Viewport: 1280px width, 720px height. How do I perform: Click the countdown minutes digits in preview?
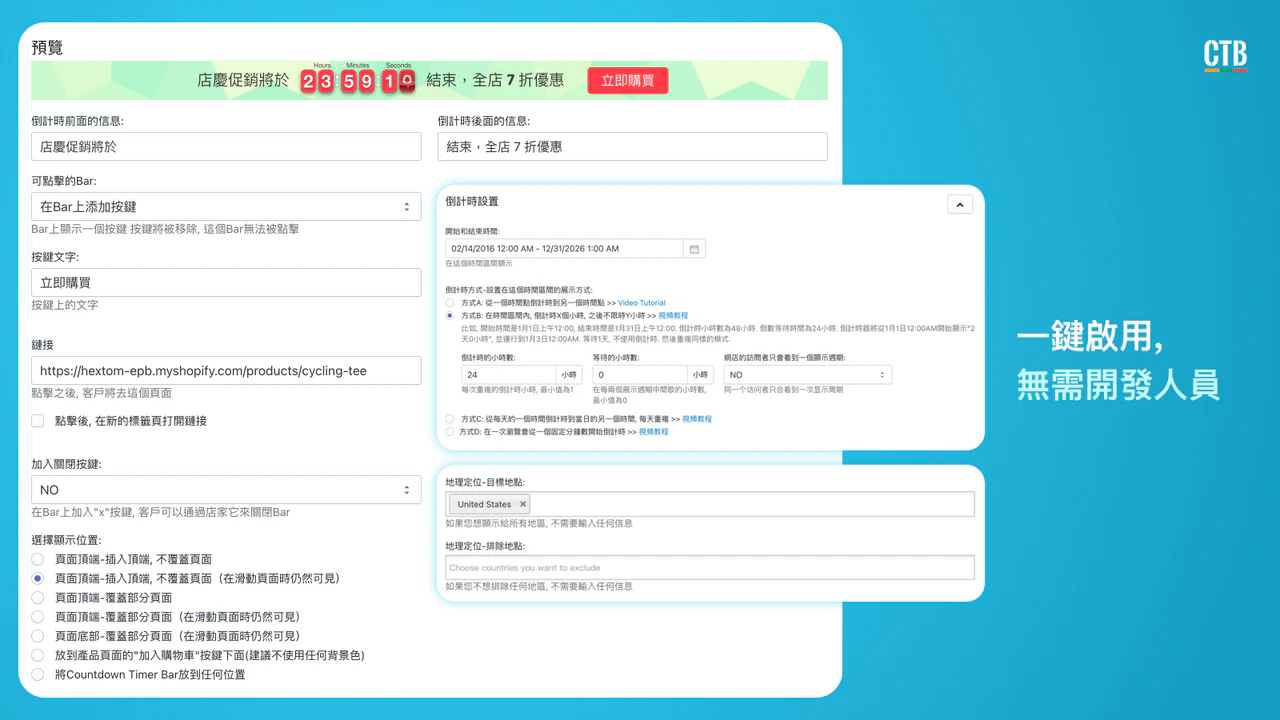(358, 82)
